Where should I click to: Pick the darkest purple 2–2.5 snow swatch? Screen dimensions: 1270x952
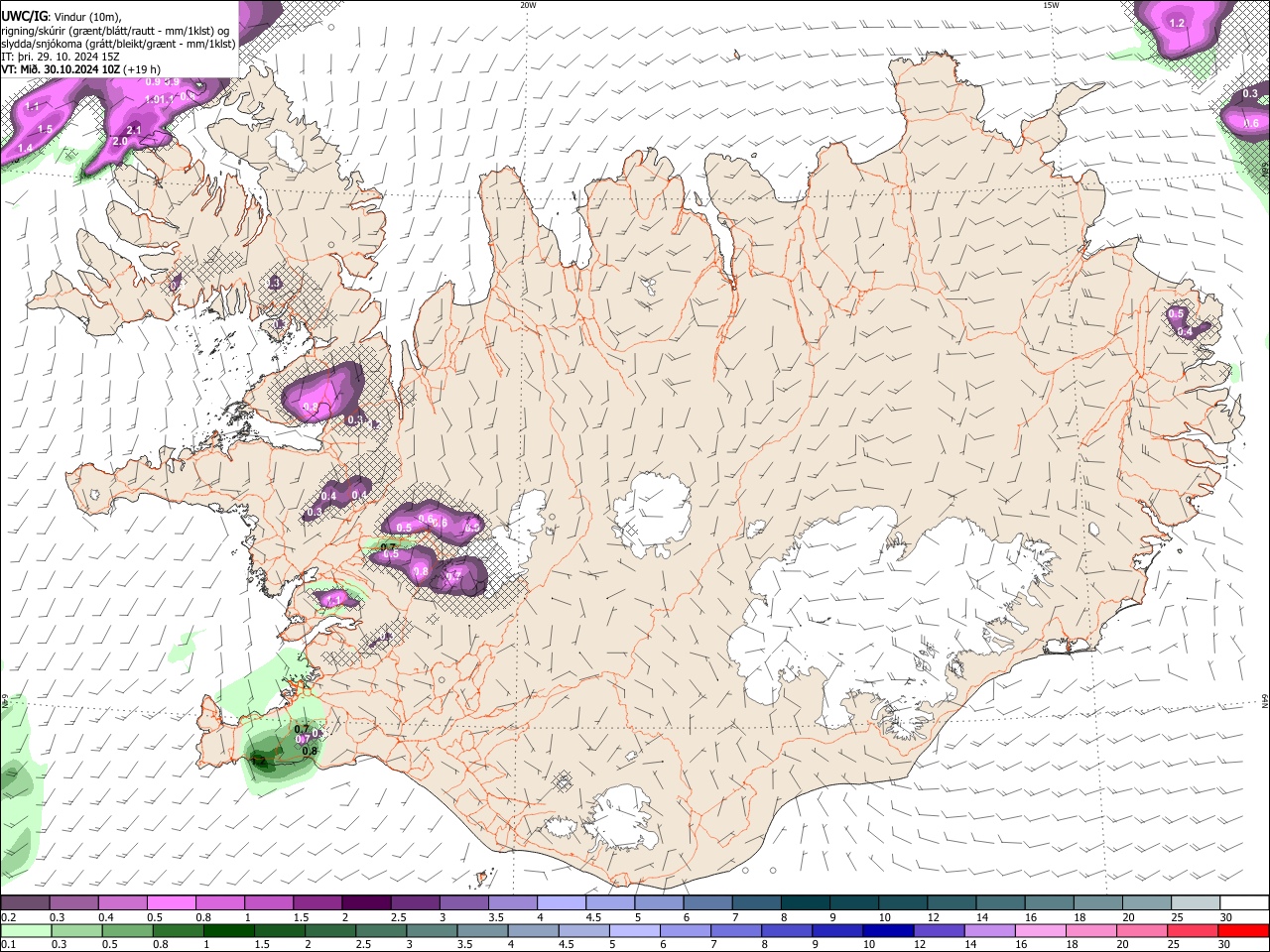[366, 903]
